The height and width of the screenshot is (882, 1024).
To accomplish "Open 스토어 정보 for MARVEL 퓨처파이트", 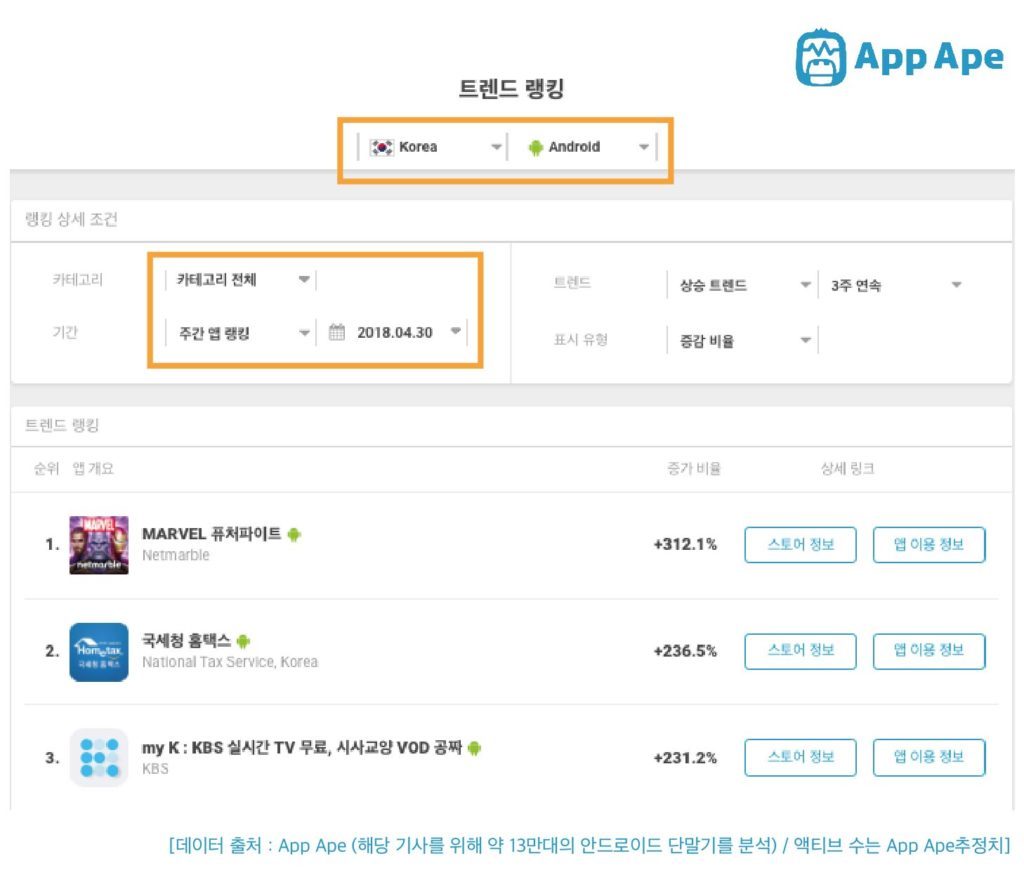I will [800, 544].
